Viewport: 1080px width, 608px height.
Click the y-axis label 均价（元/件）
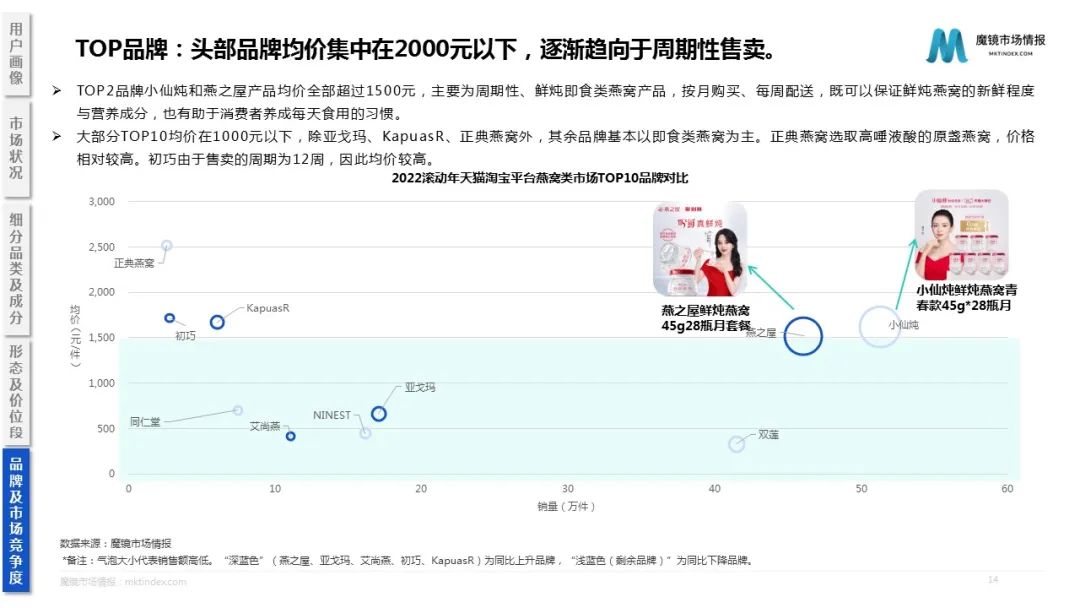click(75, 336)
